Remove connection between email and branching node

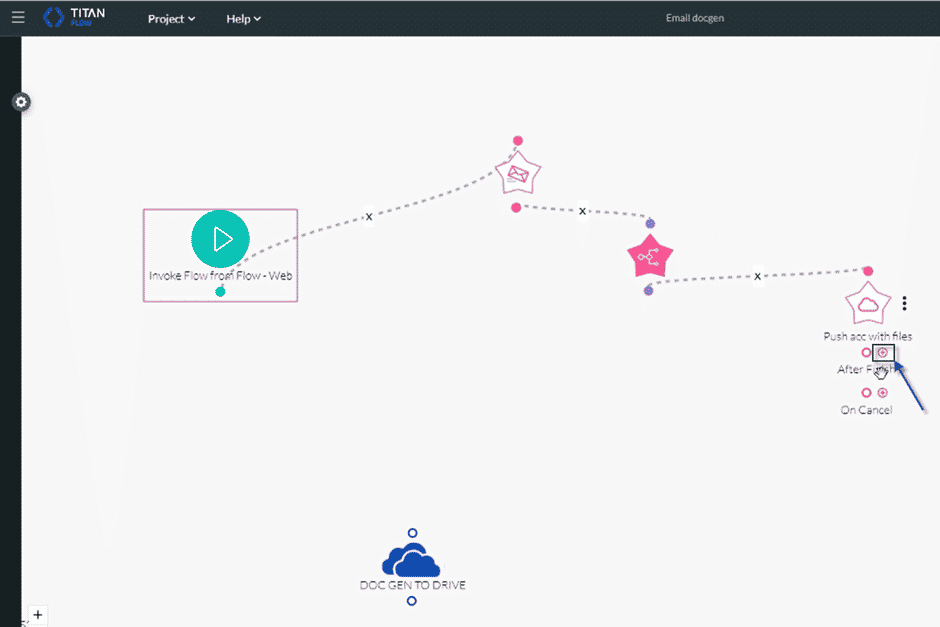(582, 211)
